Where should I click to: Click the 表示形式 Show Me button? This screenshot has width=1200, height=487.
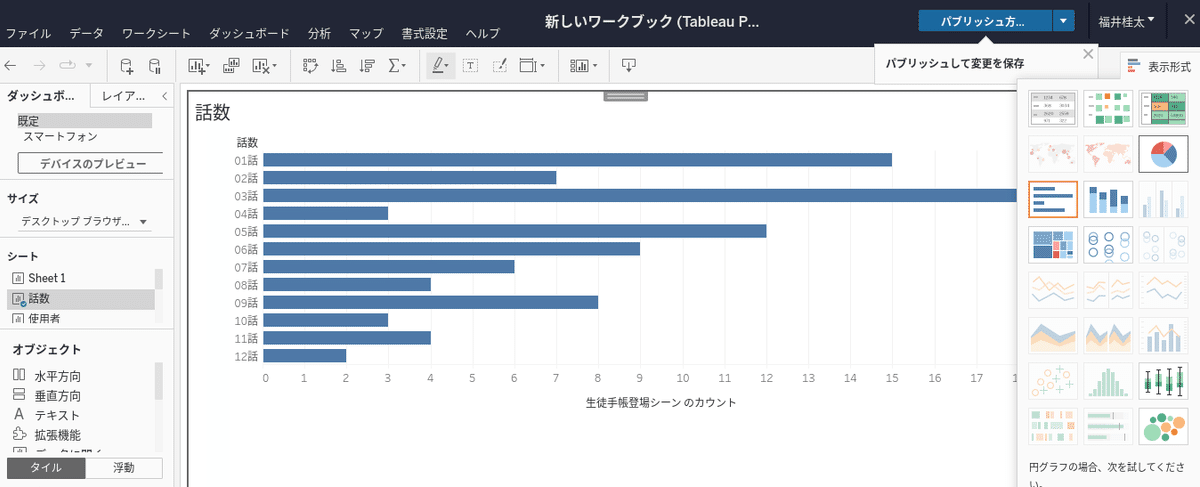click(1158, 66)
